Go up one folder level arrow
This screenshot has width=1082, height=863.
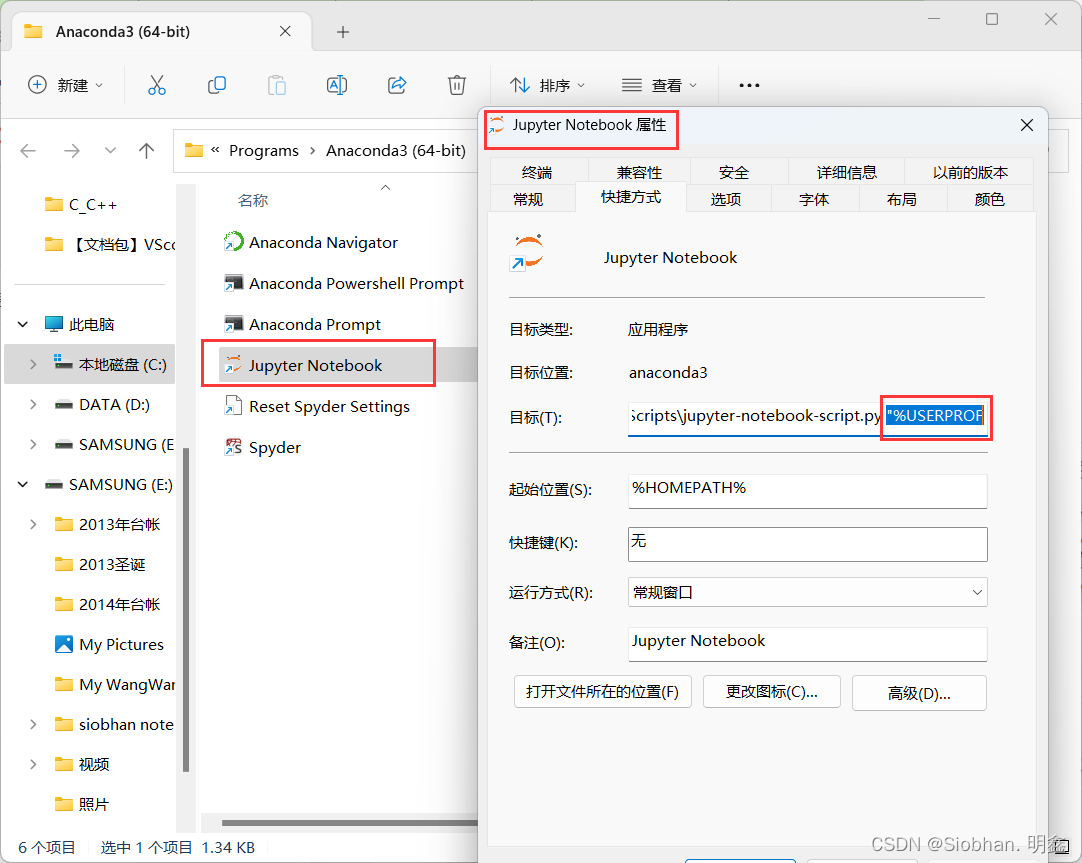coord(146,150)
